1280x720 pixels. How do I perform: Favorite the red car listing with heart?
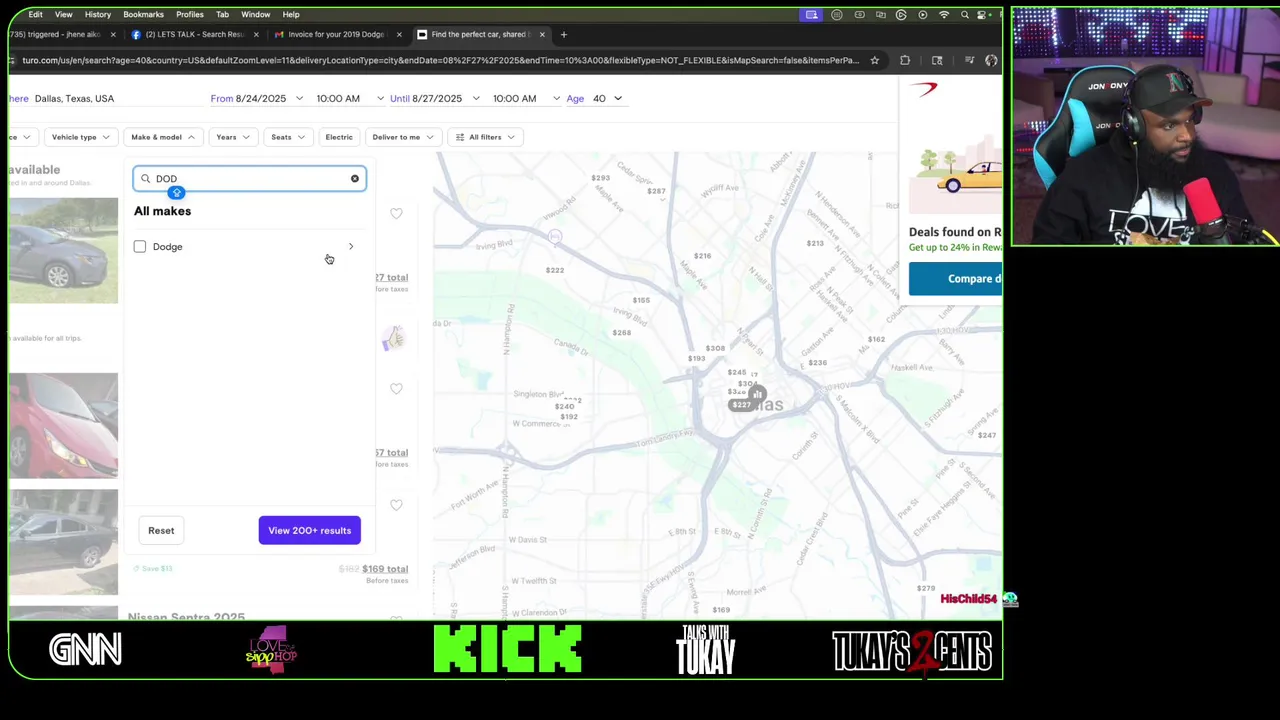[396, 388]
